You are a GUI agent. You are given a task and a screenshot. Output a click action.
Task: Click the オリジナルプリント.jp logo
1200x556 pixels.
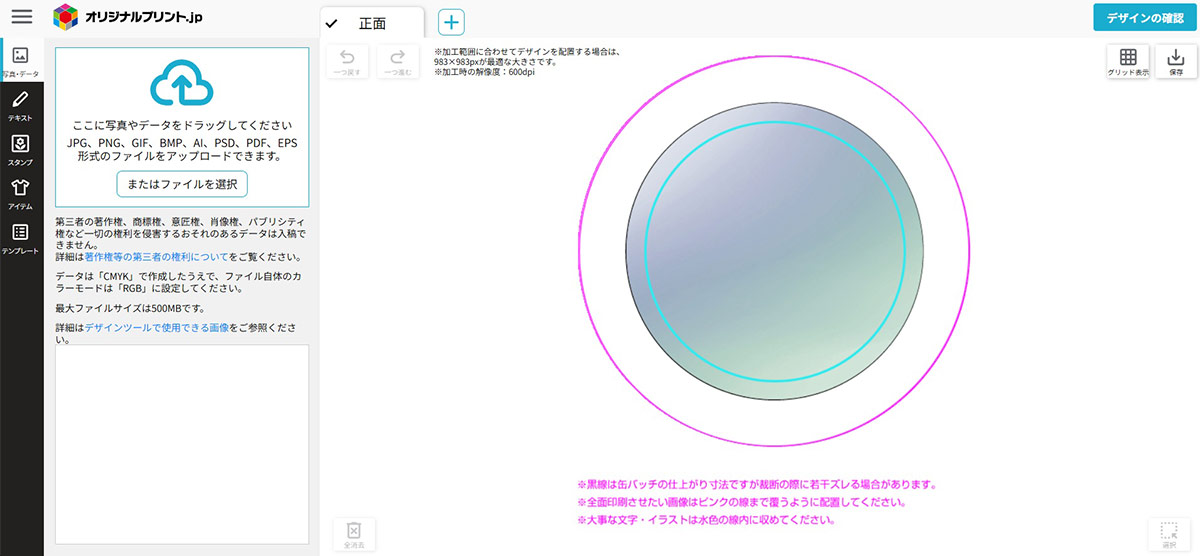pos(128,16)
